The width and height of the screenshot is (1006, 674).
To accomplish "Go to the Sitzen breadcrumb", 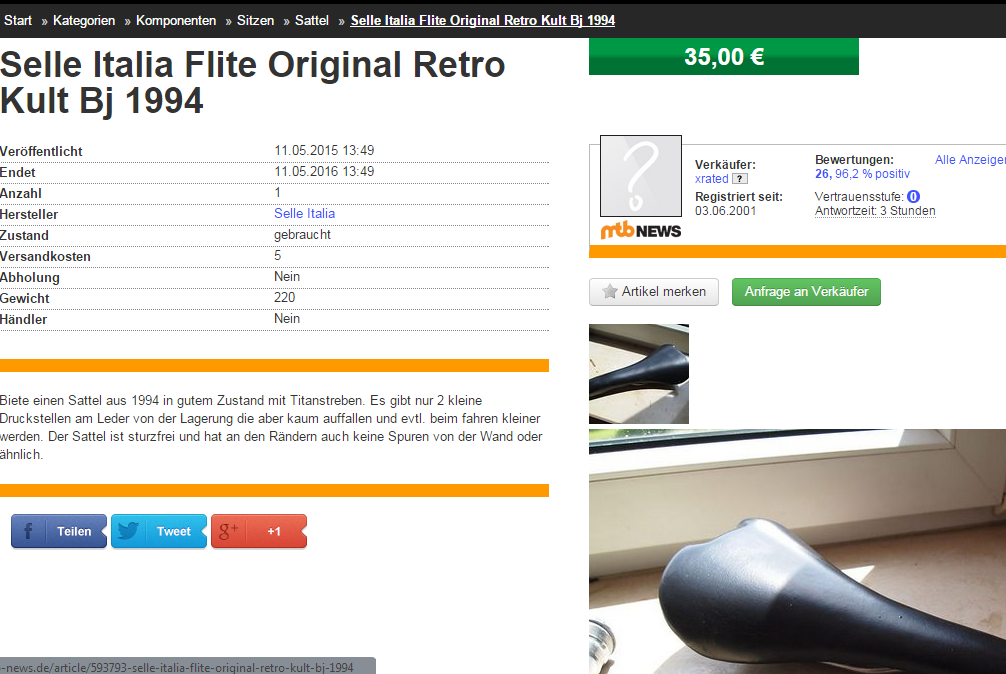I will point(255,21).
